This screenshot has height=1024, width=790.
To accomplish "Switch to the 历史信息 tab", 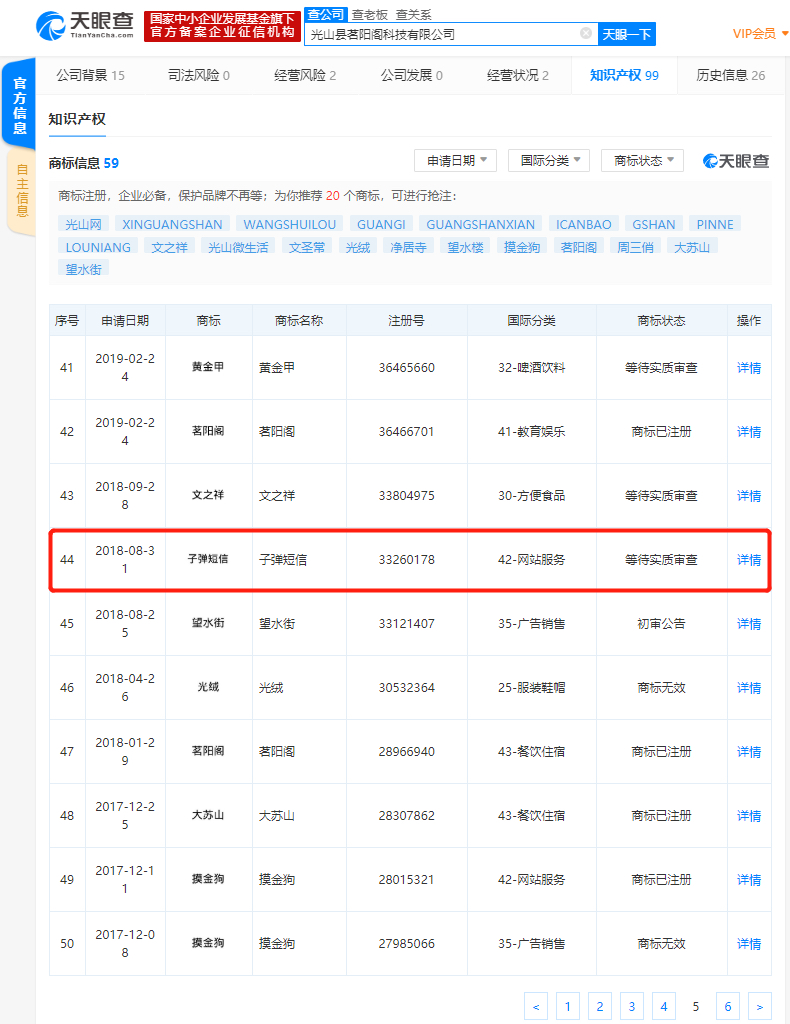I will [730, 75].
